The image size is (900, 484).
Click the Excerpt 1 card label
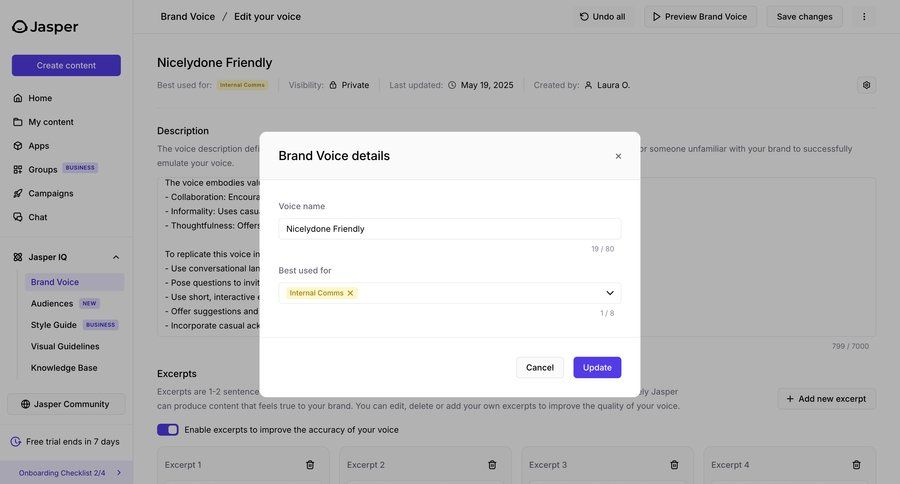coord(183,465)
